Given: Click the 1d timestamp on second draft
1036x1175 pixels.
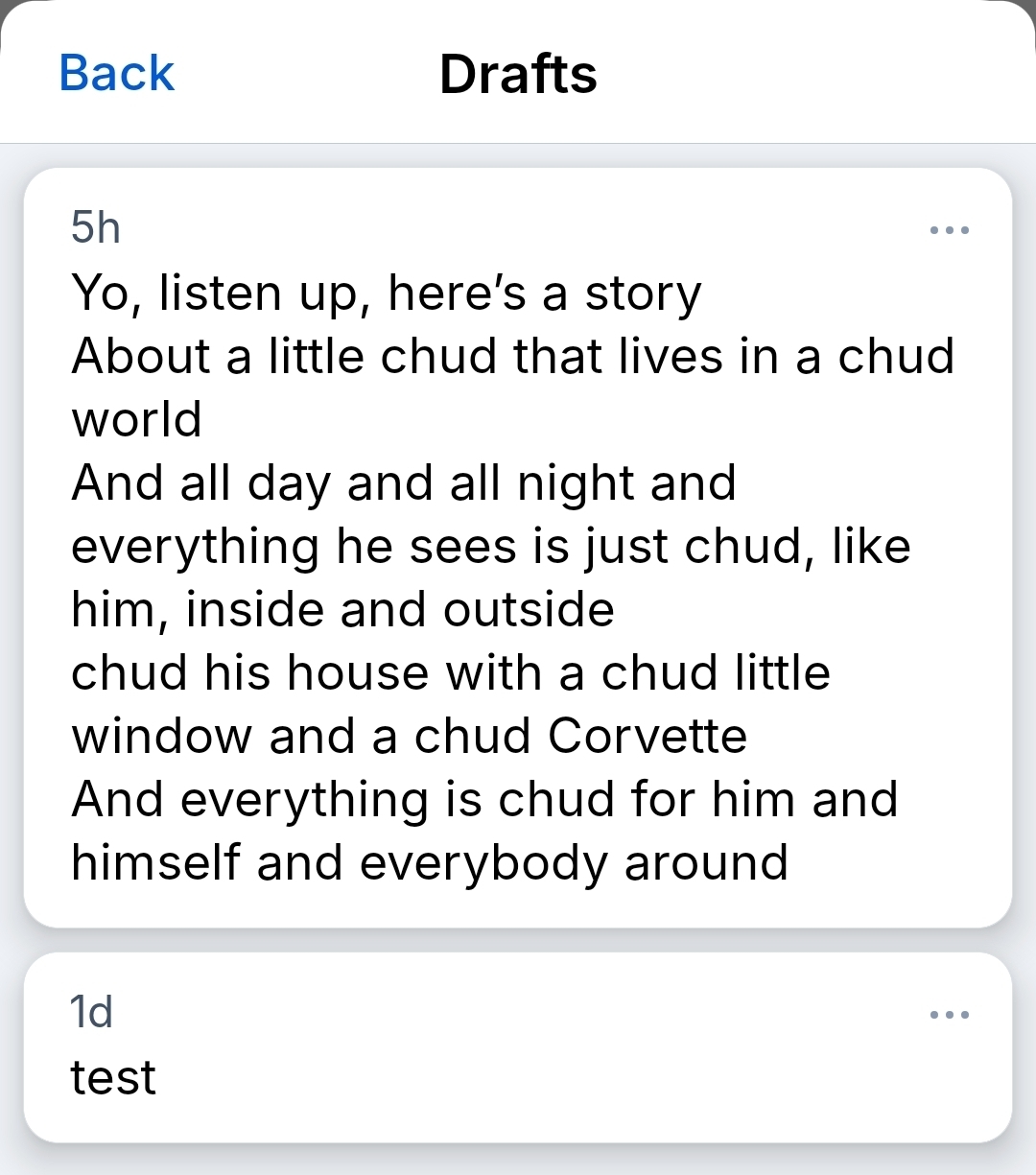Looking at the screenshot, I should [x=92, y=1013].
